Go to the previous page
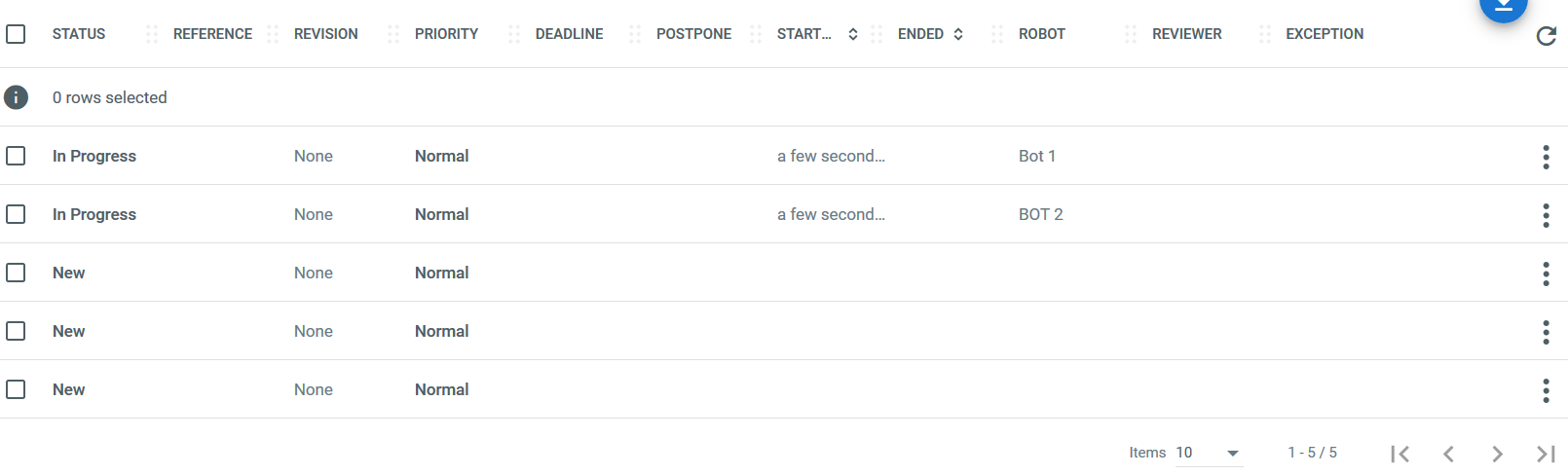 point(1448,454)
